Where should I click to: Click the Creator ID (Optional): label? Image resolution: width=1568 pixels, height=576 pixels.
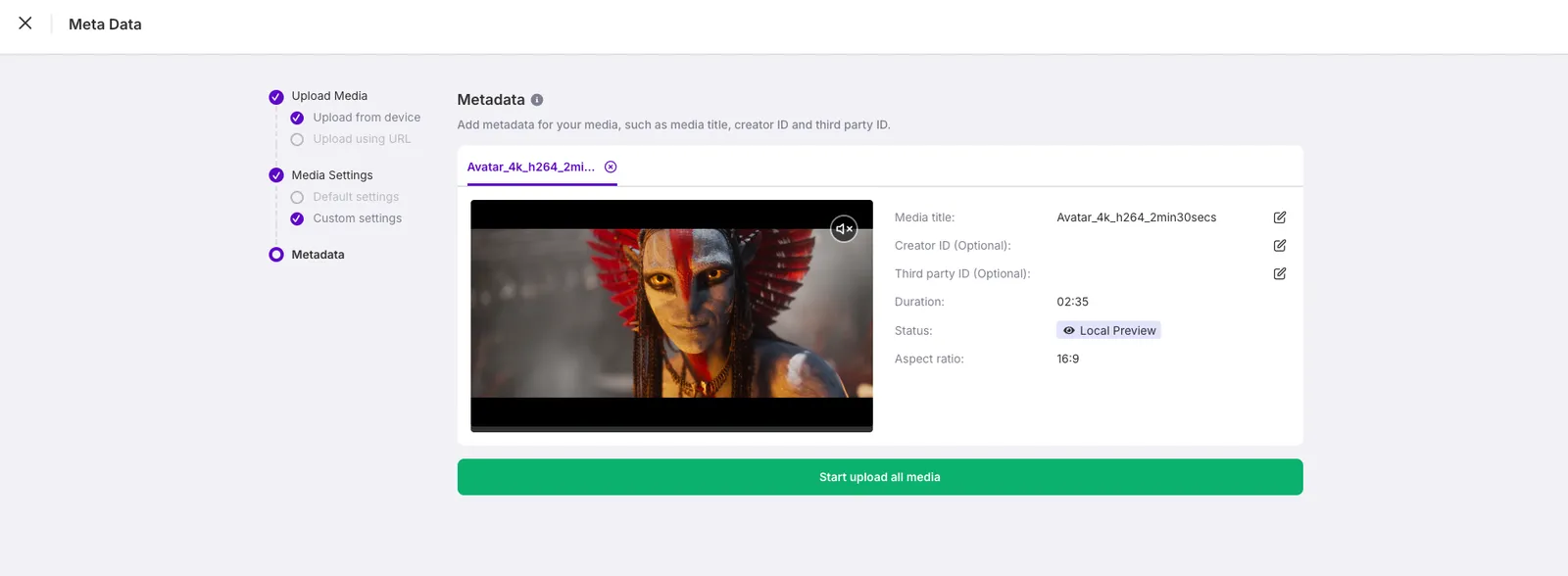tap(953, 246)
